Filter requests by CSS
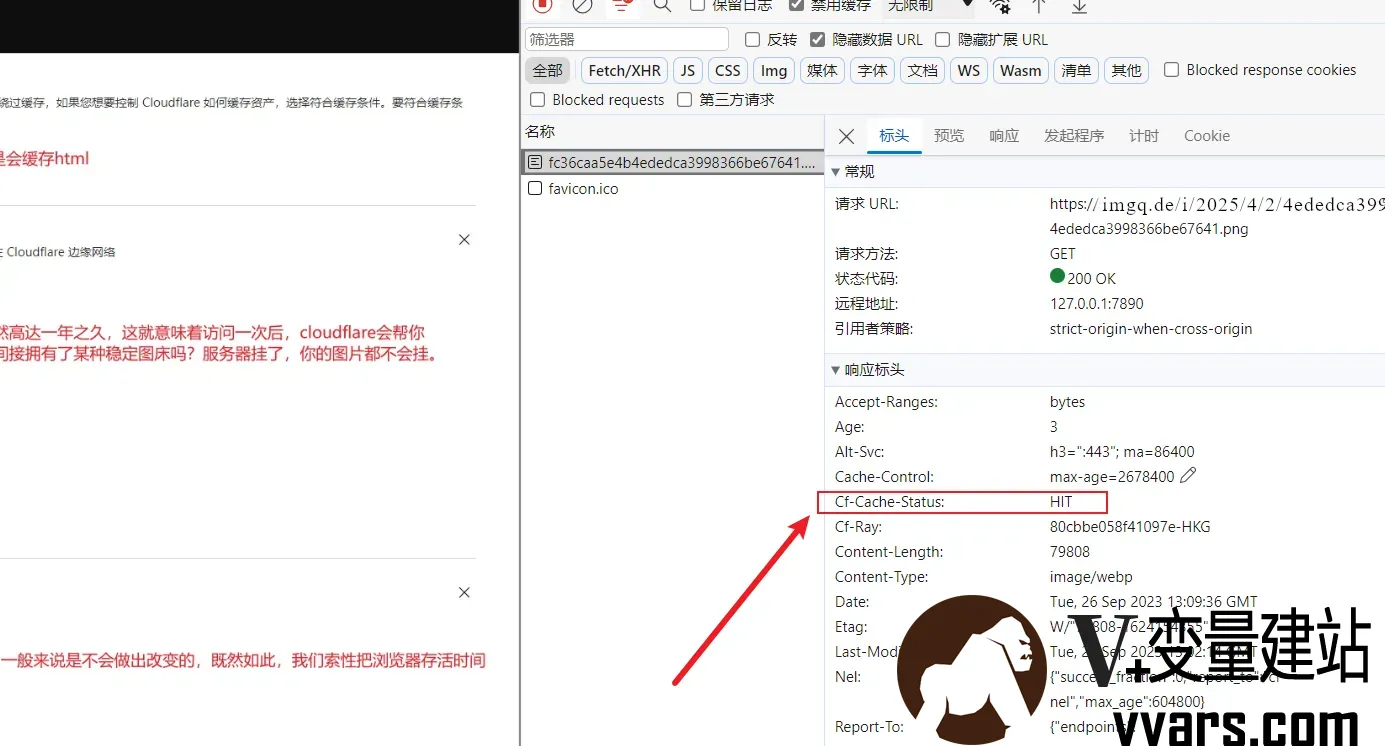This screenshot has height=746, width=1385. [728, 71]
